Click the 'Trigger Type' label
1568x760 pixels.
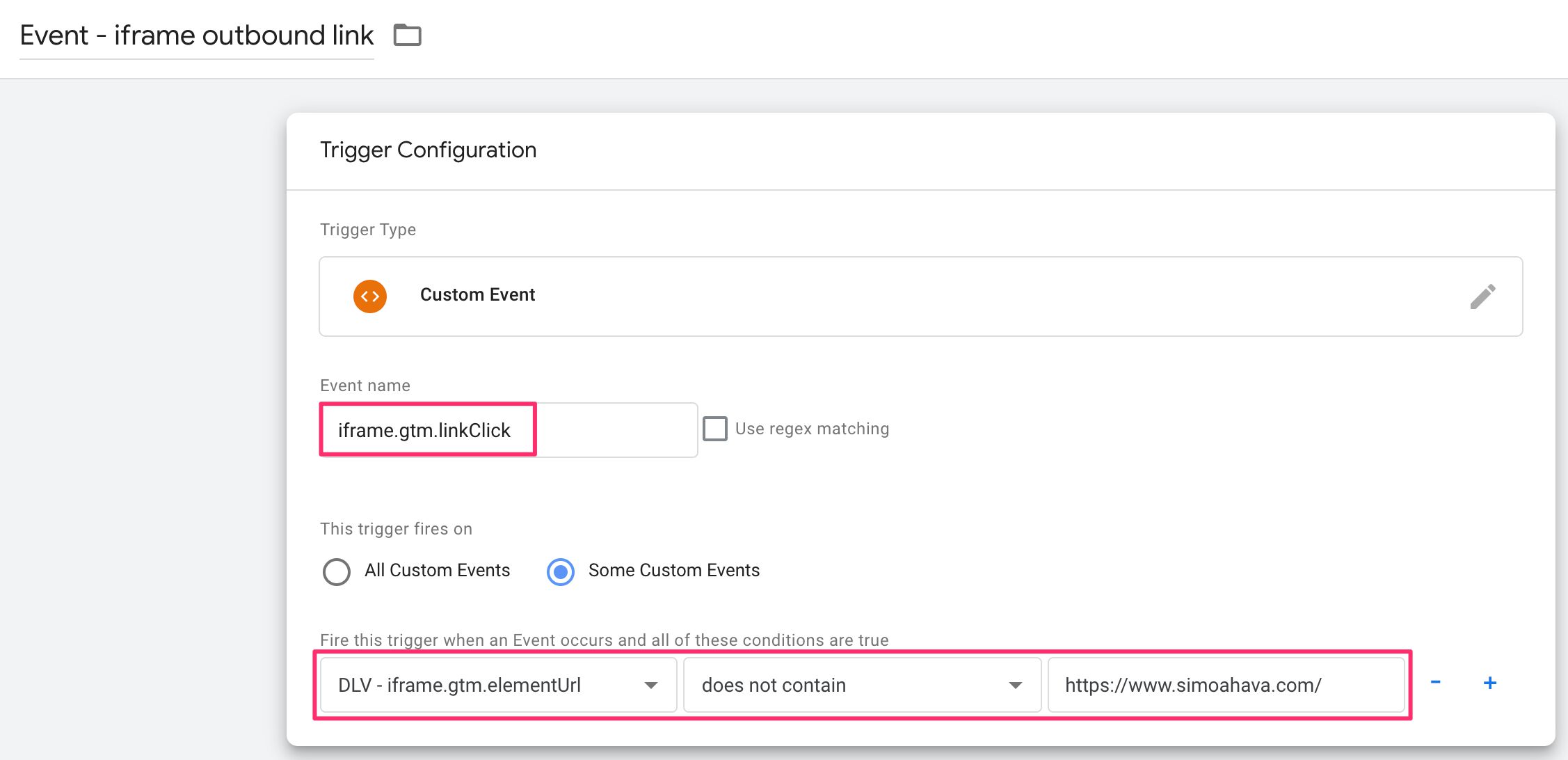[368, 230]
